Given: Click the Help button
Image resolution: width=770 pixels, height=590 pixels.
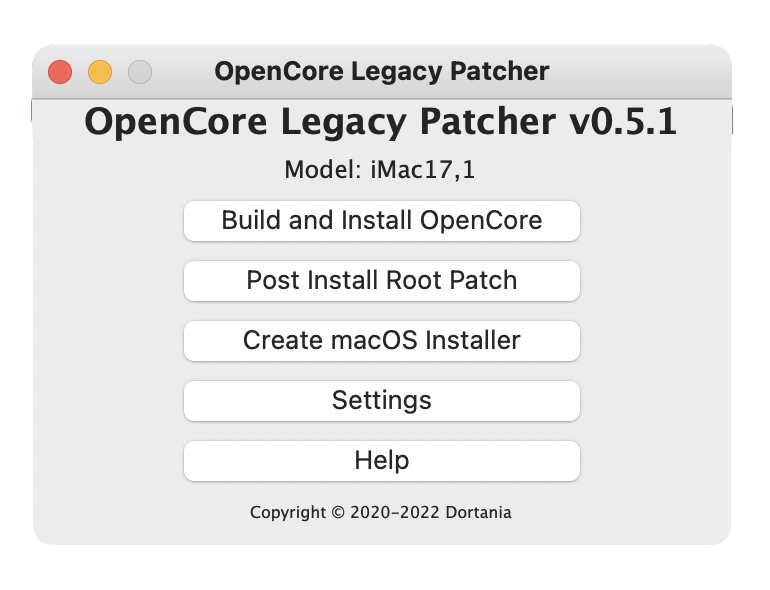Looking at the screenshot, I should [382, 460].
